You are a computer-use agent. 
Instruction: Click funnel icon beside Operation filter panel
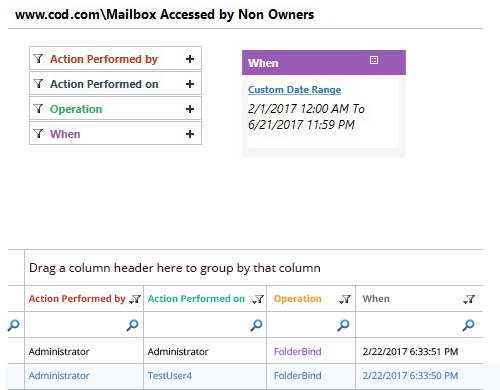click(38, 109)
